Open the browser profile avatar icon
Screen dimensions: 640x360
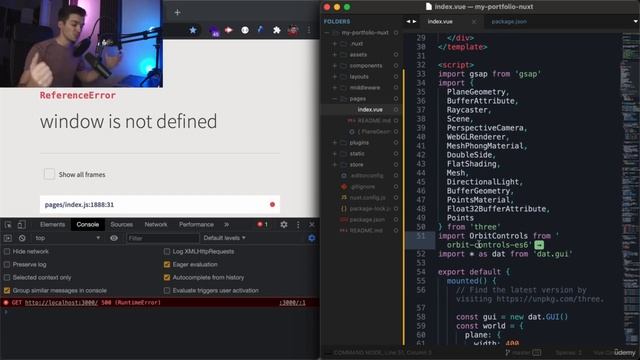[x=293, y=30]
